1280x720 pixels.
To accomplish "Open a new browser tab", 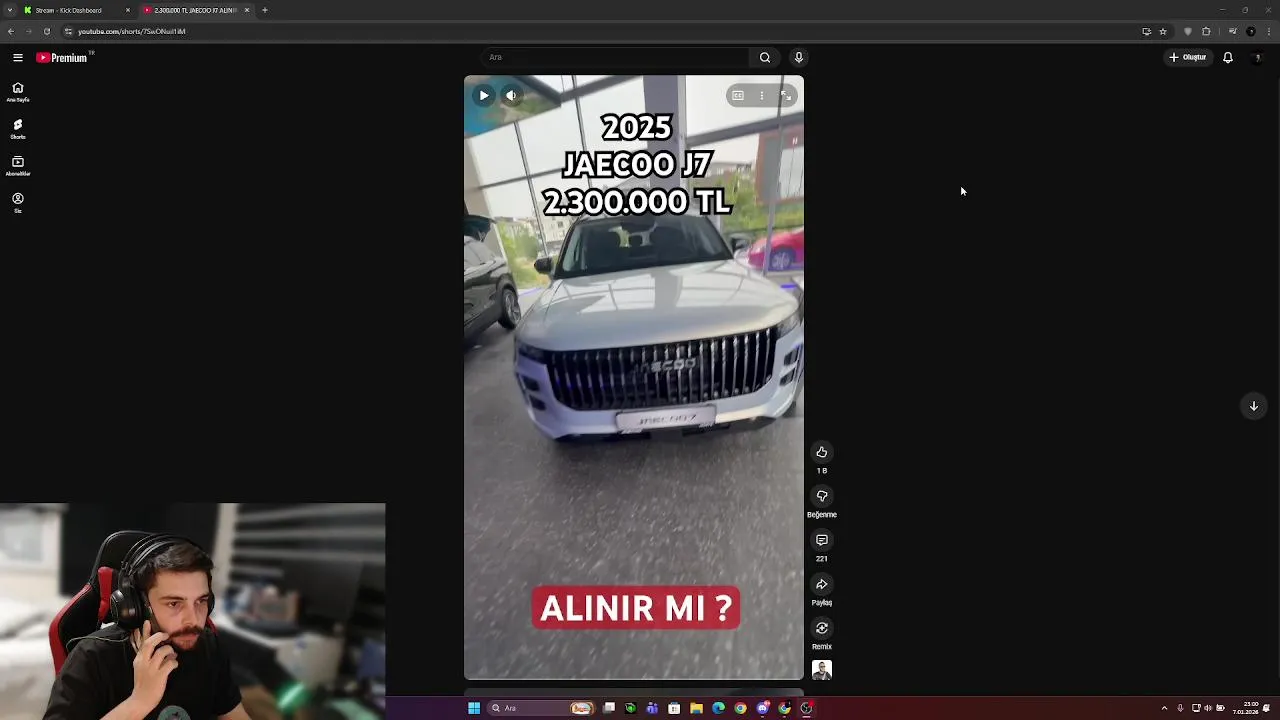I will [x=265, y=10].
